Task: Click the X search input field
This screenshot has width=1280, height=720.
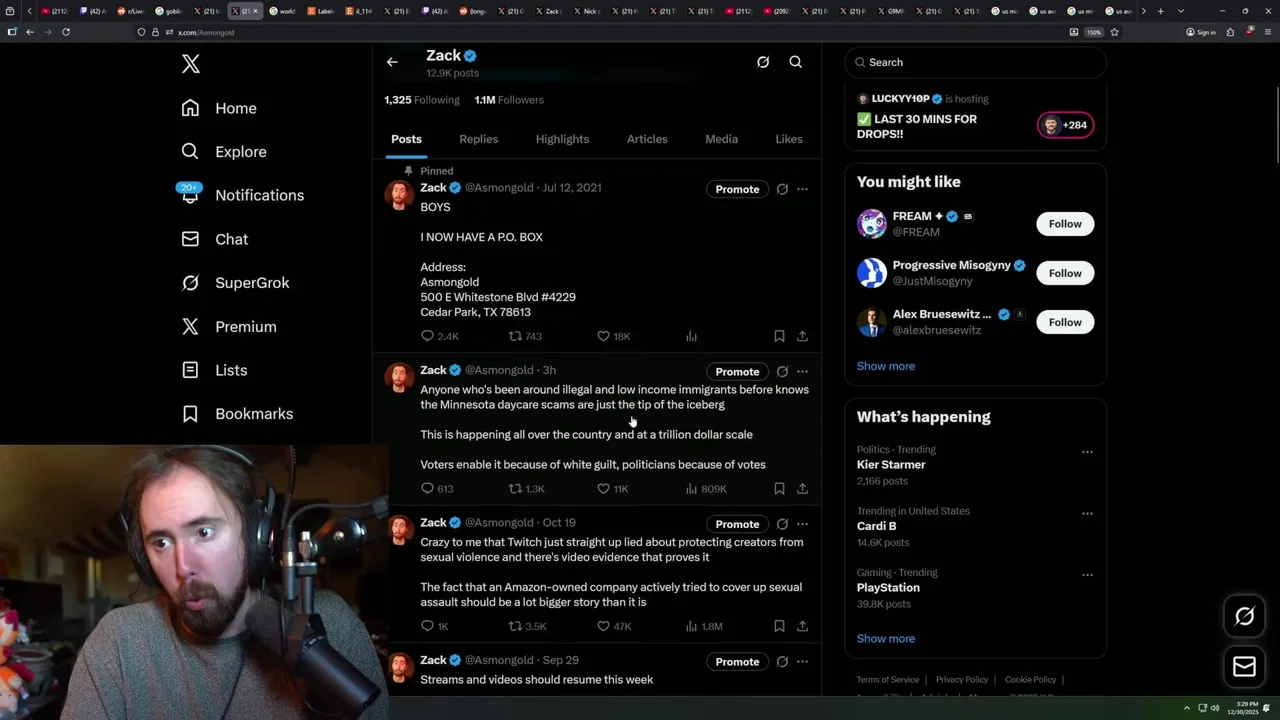Action: coord(976,62)
